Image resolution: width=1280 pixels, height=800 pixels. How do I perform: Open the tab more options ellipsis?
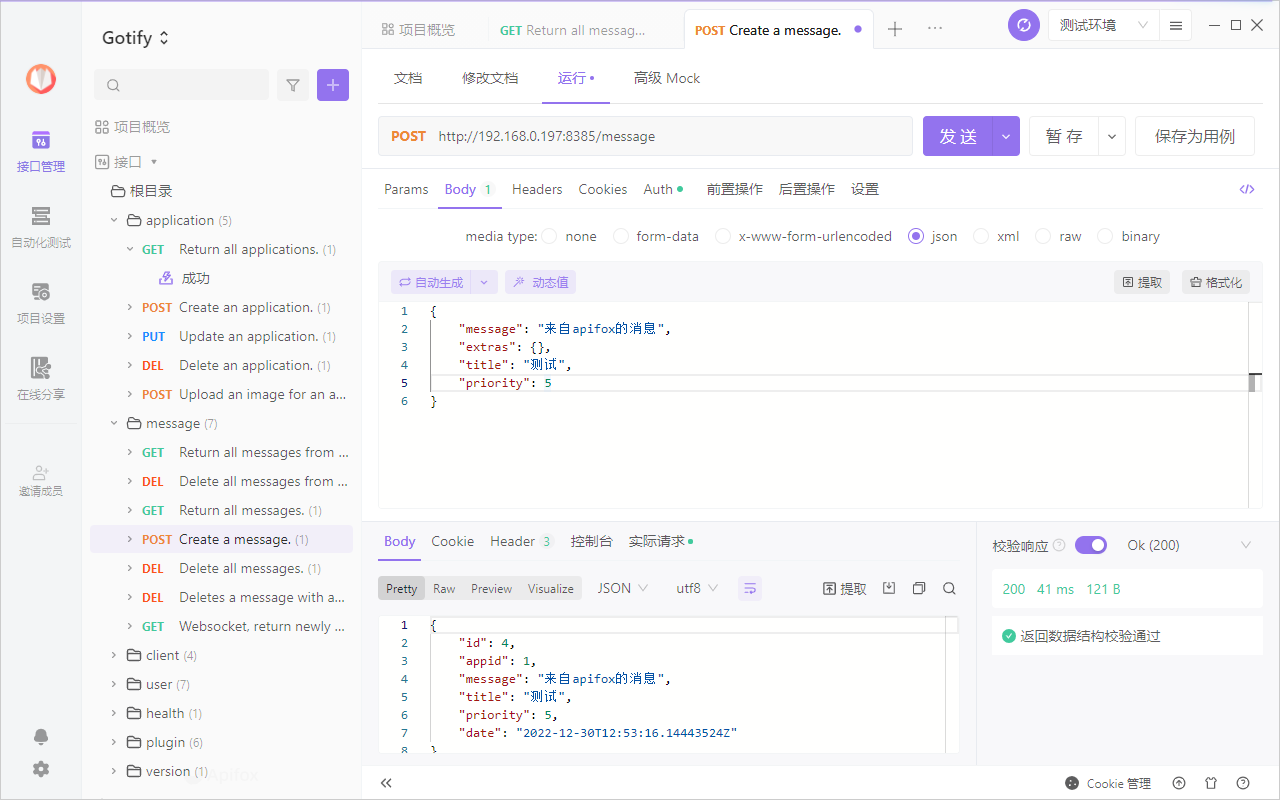tap(935, 29)
